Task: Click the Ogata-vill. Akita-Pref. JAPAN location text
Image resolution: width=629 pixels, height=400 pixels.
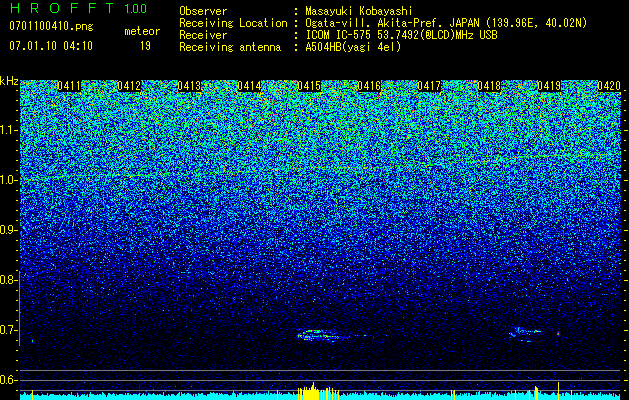Action: pyautogui.click(x=446, y=23)
